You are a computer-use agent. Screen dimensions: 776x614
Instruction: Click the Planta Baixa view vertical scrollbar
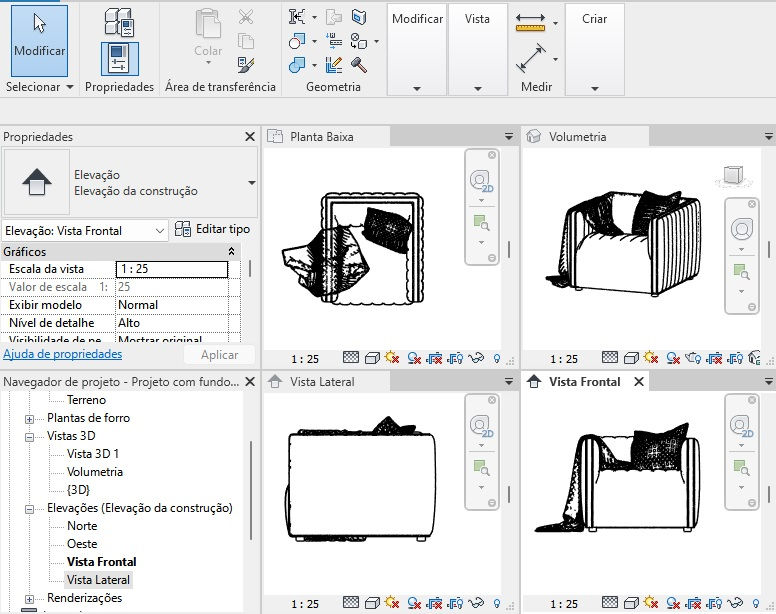point(509,250)
